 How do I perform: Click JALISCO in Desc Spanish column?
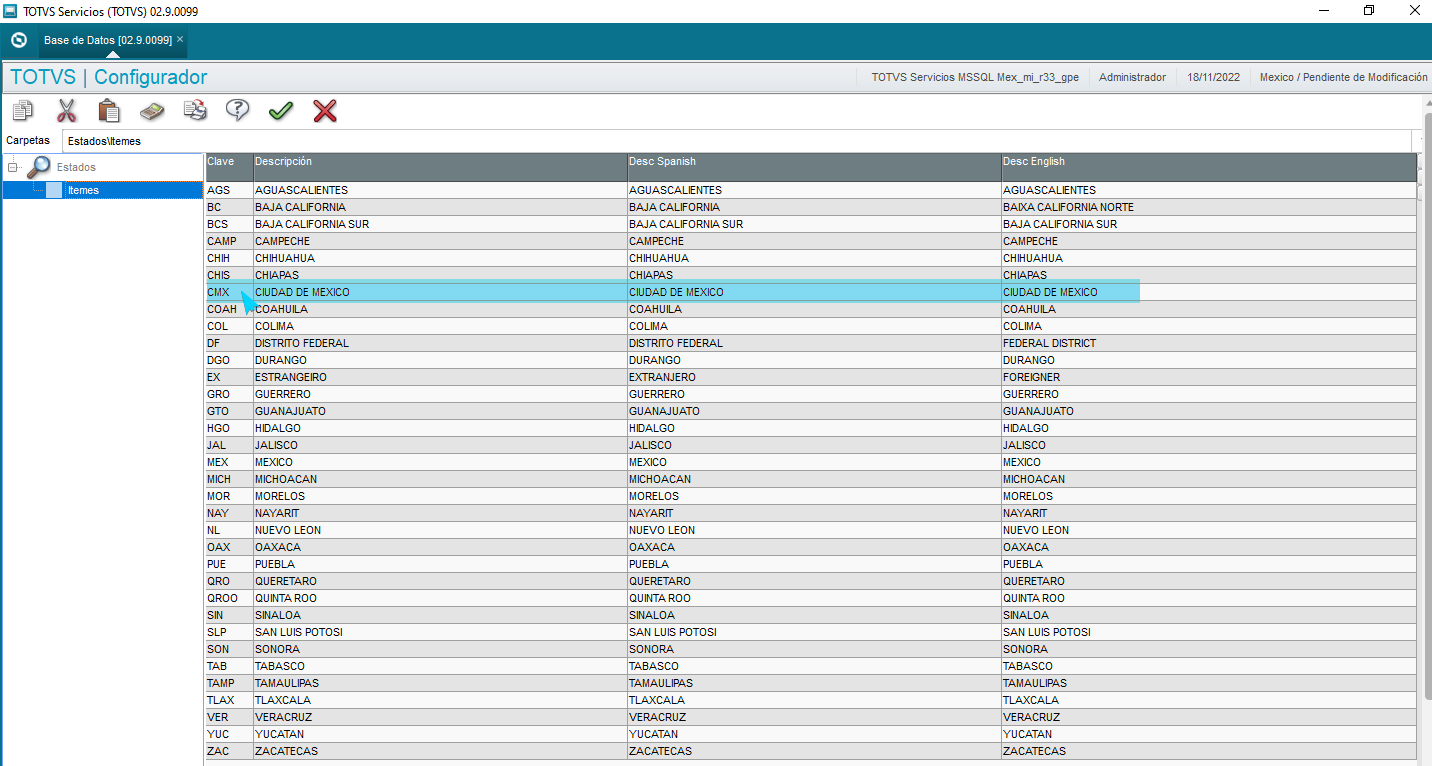(814, 445)
